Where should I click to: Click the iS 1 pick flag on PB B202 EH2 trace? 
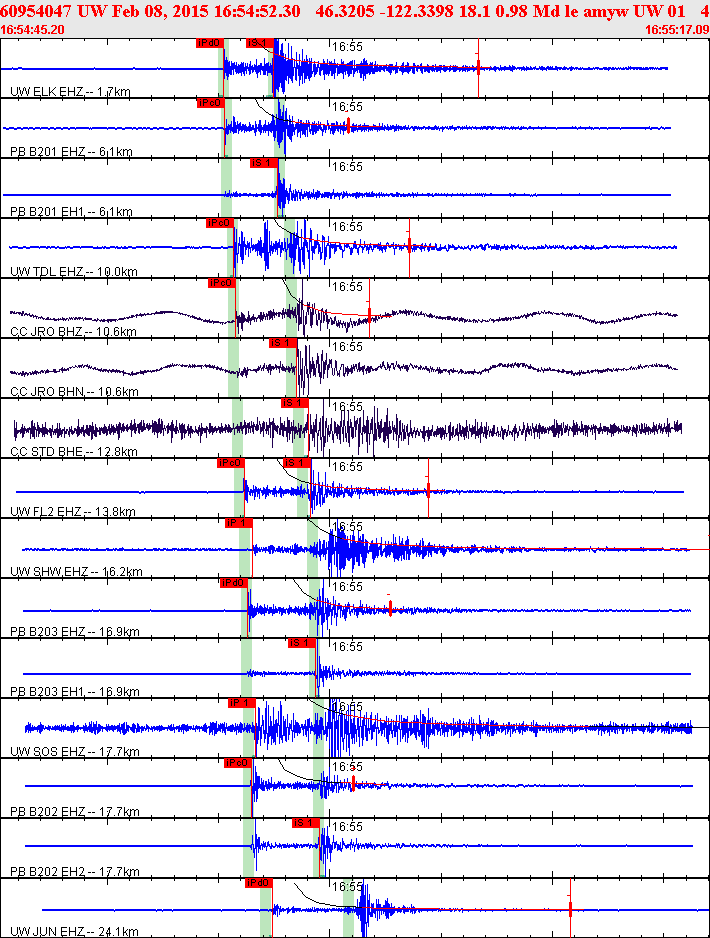306,823
